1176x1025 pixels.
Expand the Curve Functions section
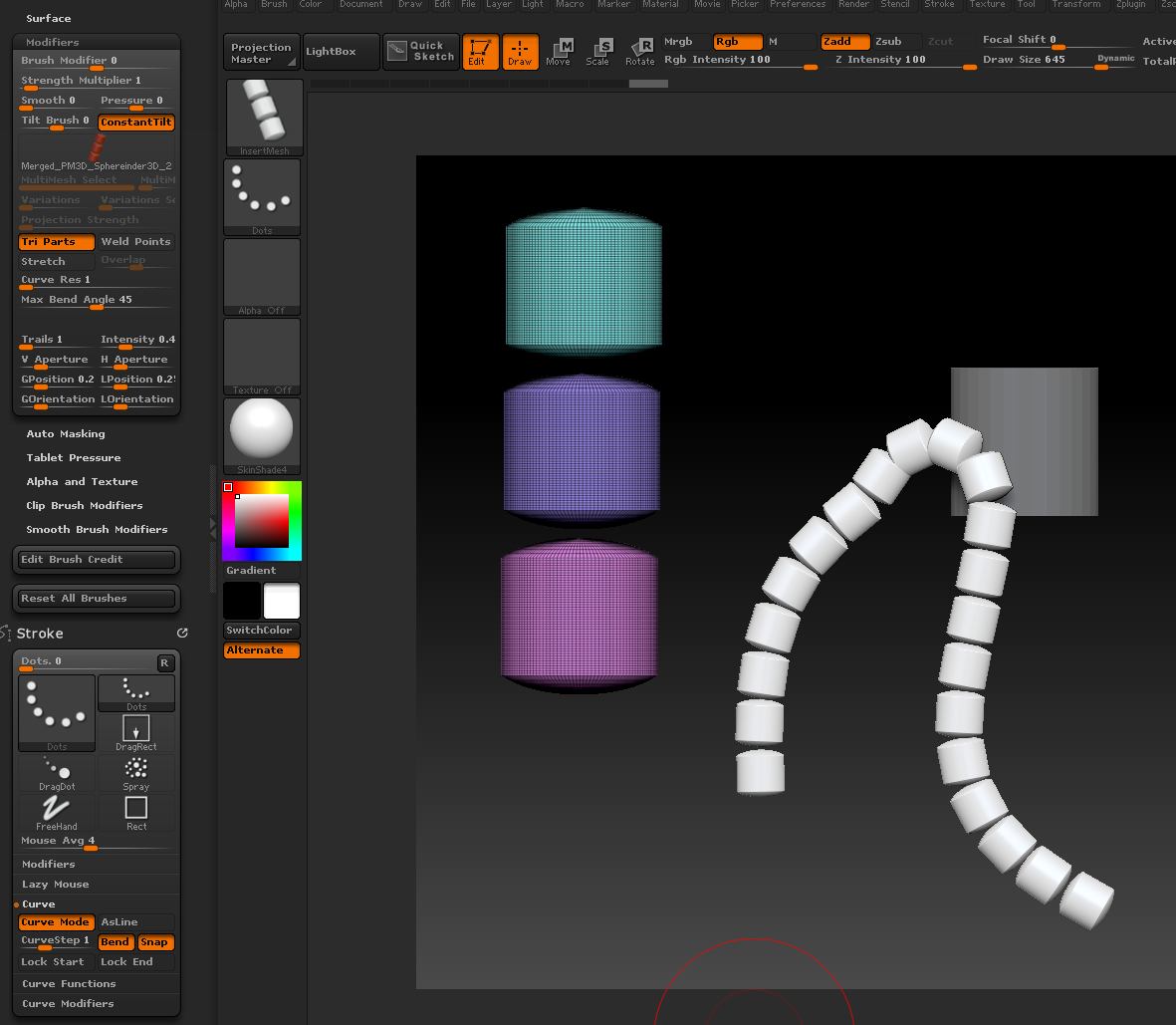(x=69, y=984)
